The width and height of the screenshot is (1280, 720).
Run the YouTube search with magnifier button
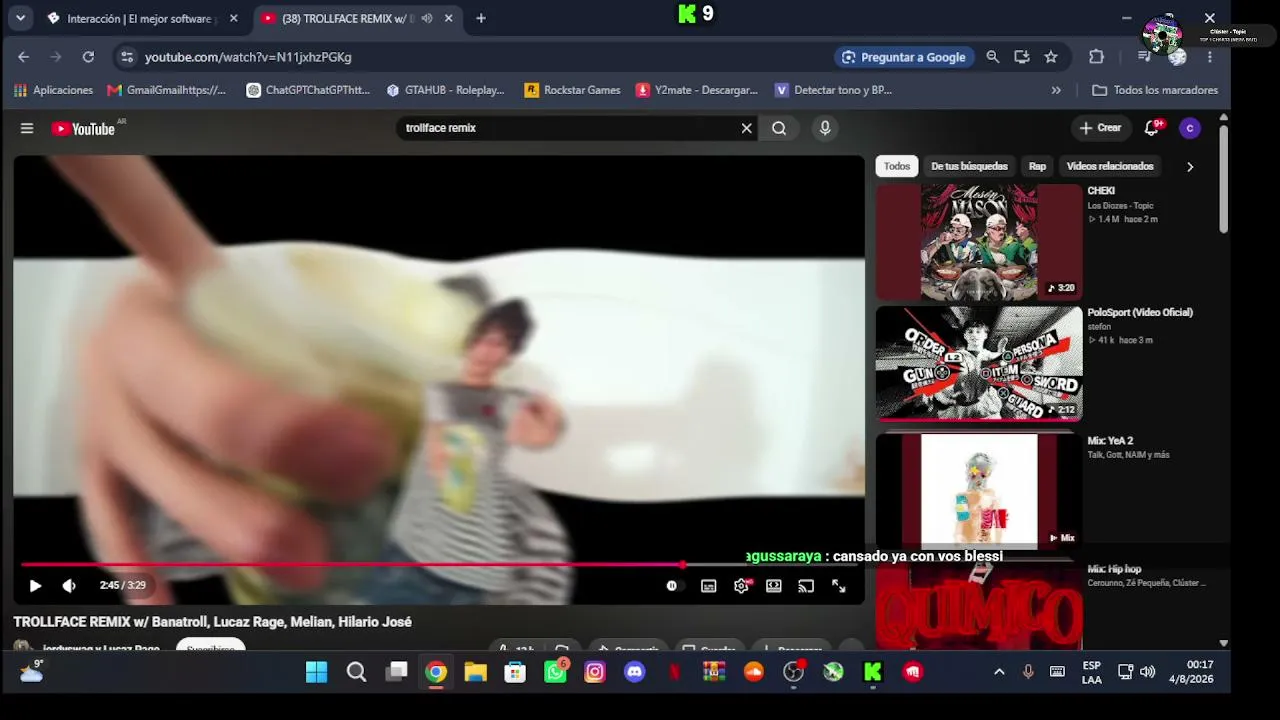(x=779, y=128)
